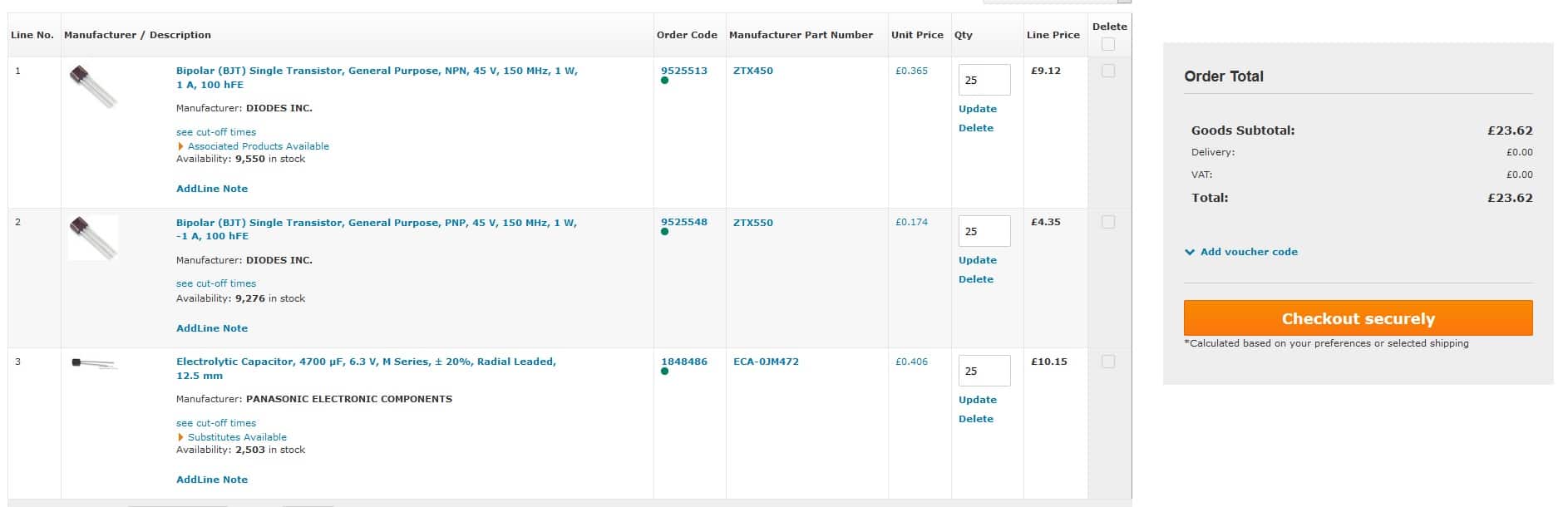
Task: Open order code 9525513 link
Action: click(x=684, y=71)
